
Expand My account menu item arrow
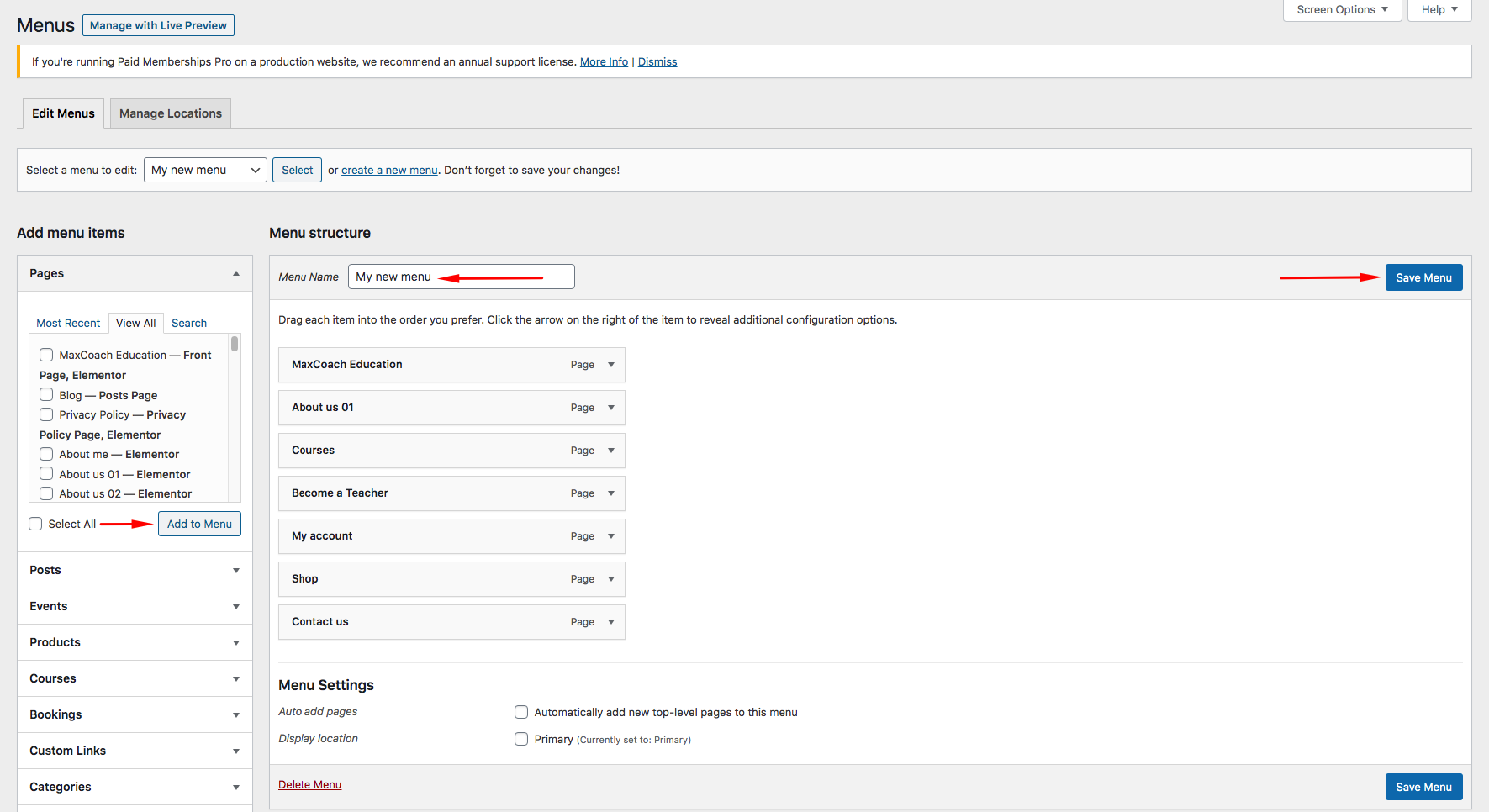pos(611,536)
